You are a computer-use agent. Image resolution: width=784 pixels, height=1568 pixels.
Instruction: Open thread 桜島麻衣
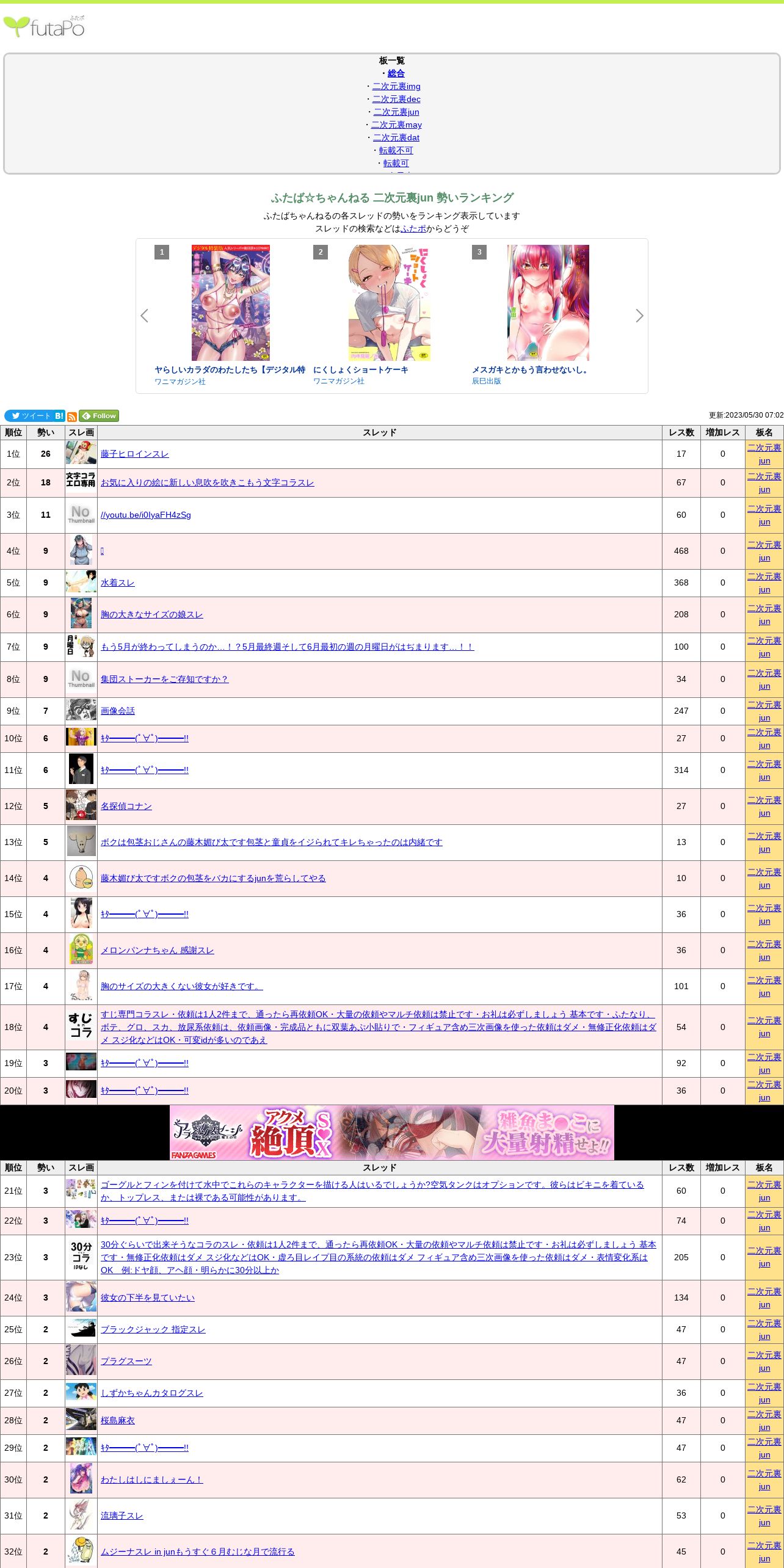tap(118, 1420)
